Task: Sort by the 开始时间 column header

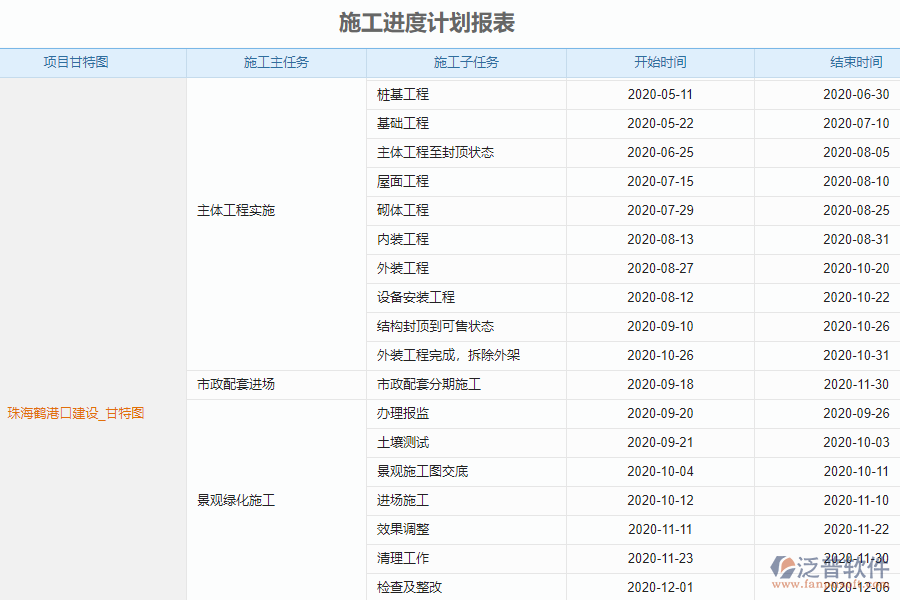Action: [658, 62]
